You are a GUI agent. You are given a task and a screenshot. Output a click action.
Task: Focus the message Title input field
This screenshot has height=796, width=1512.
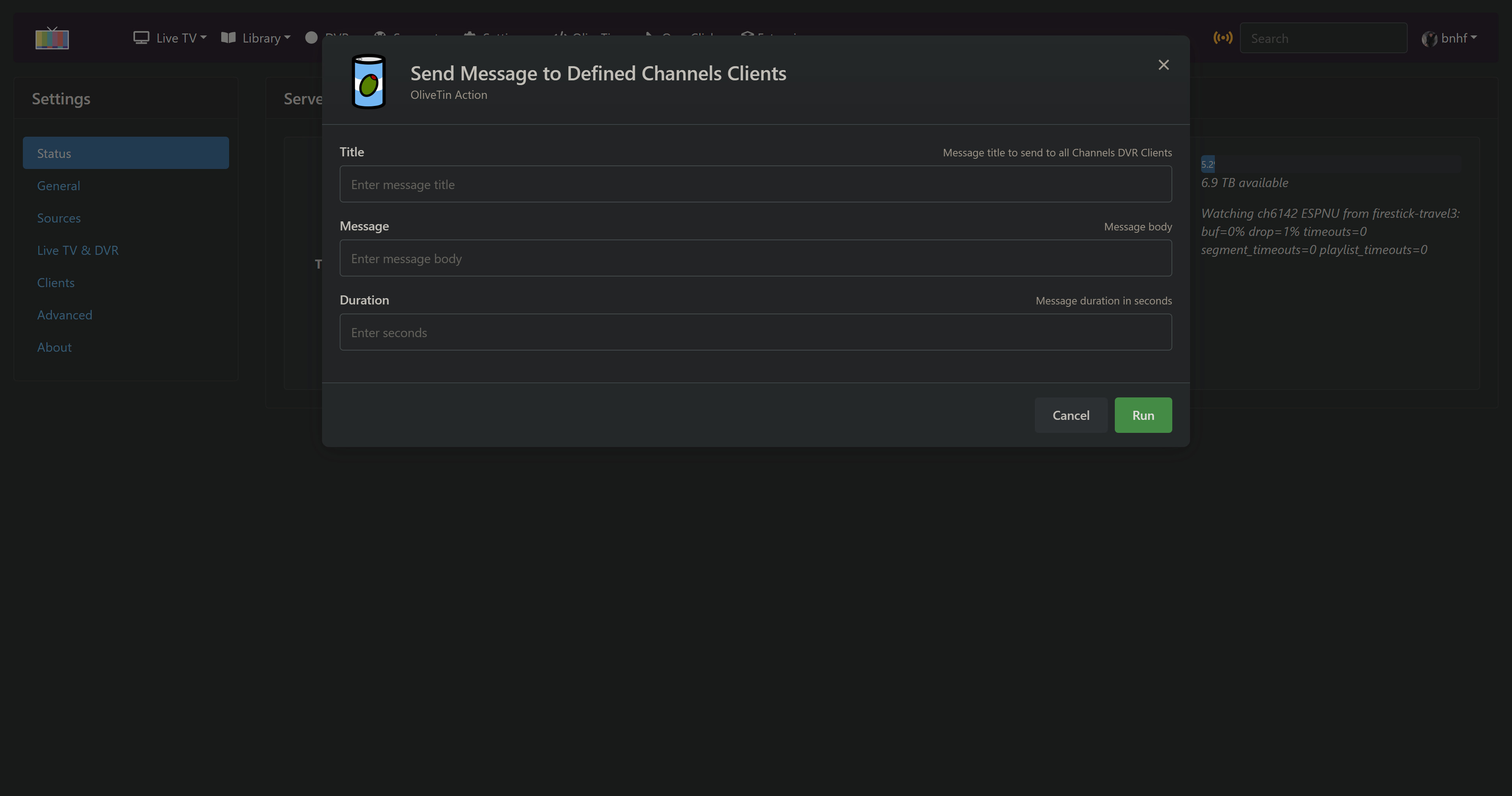[755, 184]
